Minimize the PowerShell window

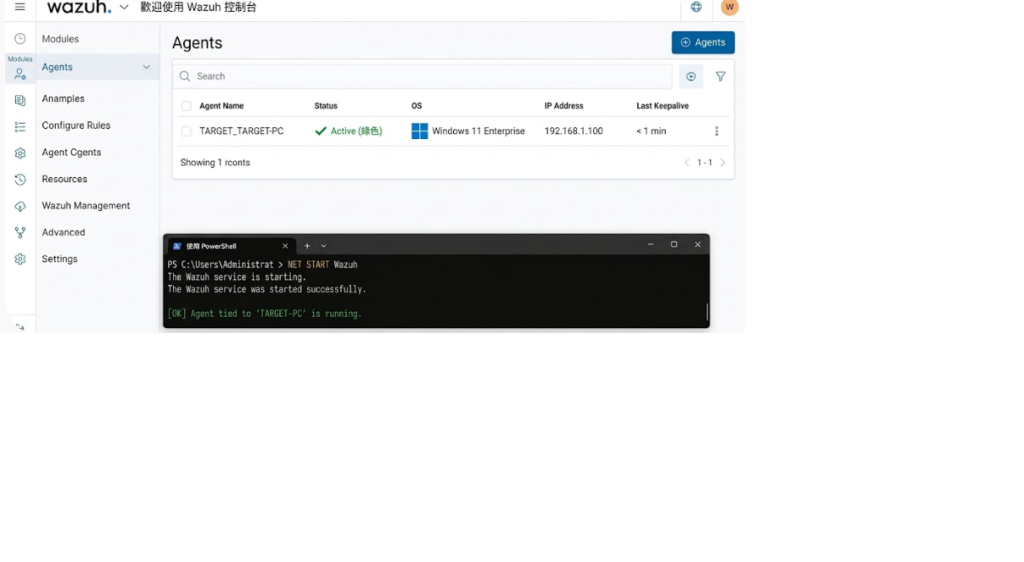pos(650,244)
